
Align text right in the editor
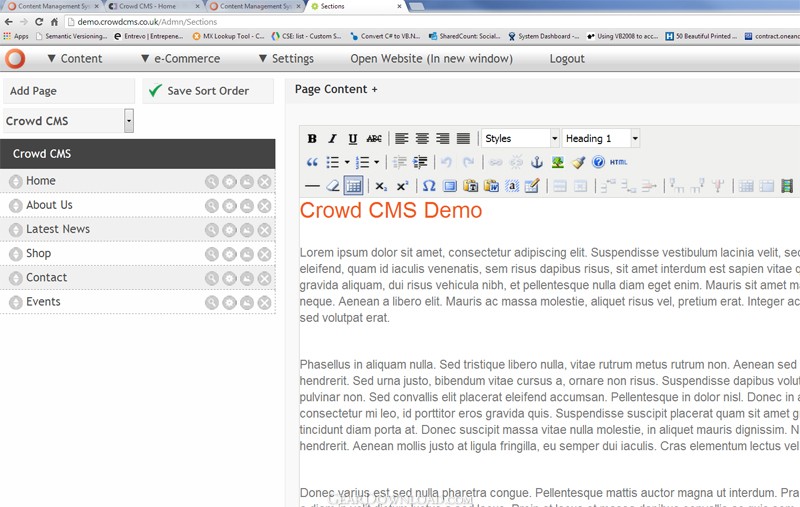(442, 138)
